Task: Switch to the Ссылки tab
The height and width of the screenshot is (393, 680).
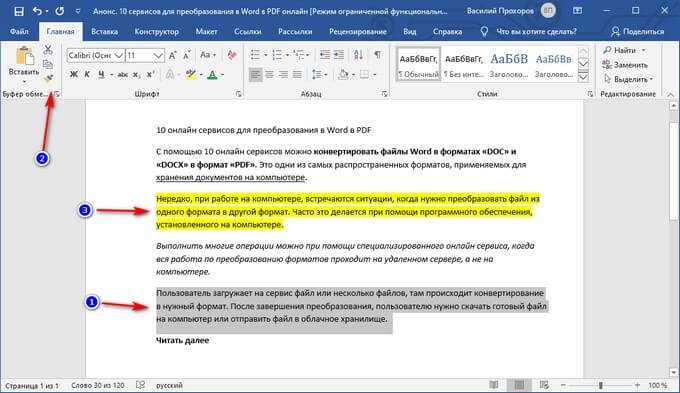Action: (x=248, y=32)
